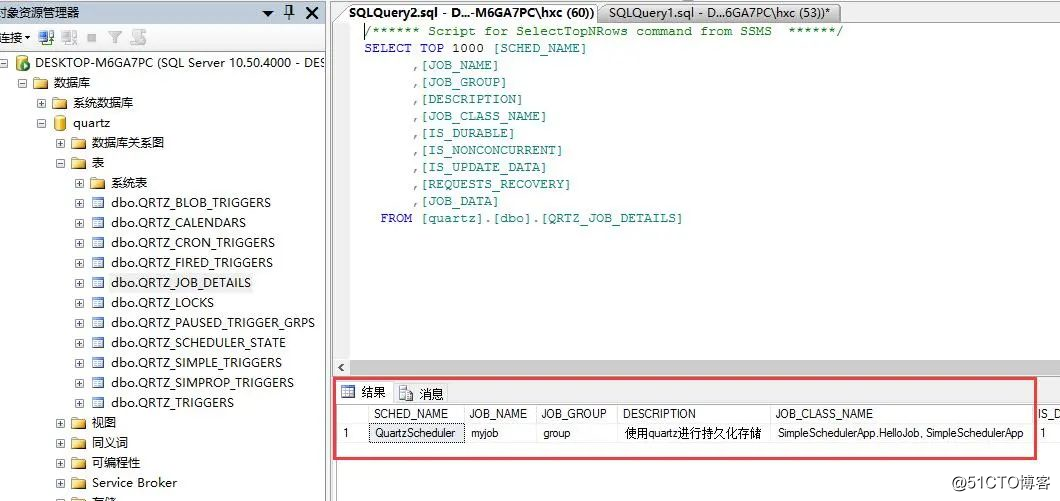Viewport: 1060px width, 501px height.
Task: Click the 数据库关系图 folder icon
Action: tap(79, 143)
